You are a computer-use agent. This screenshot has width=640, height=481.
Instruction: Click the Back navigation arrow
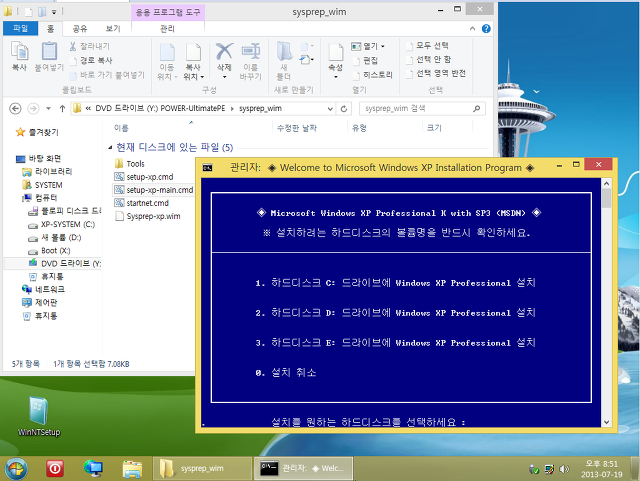pyautogui.click(x=15, y=109)
